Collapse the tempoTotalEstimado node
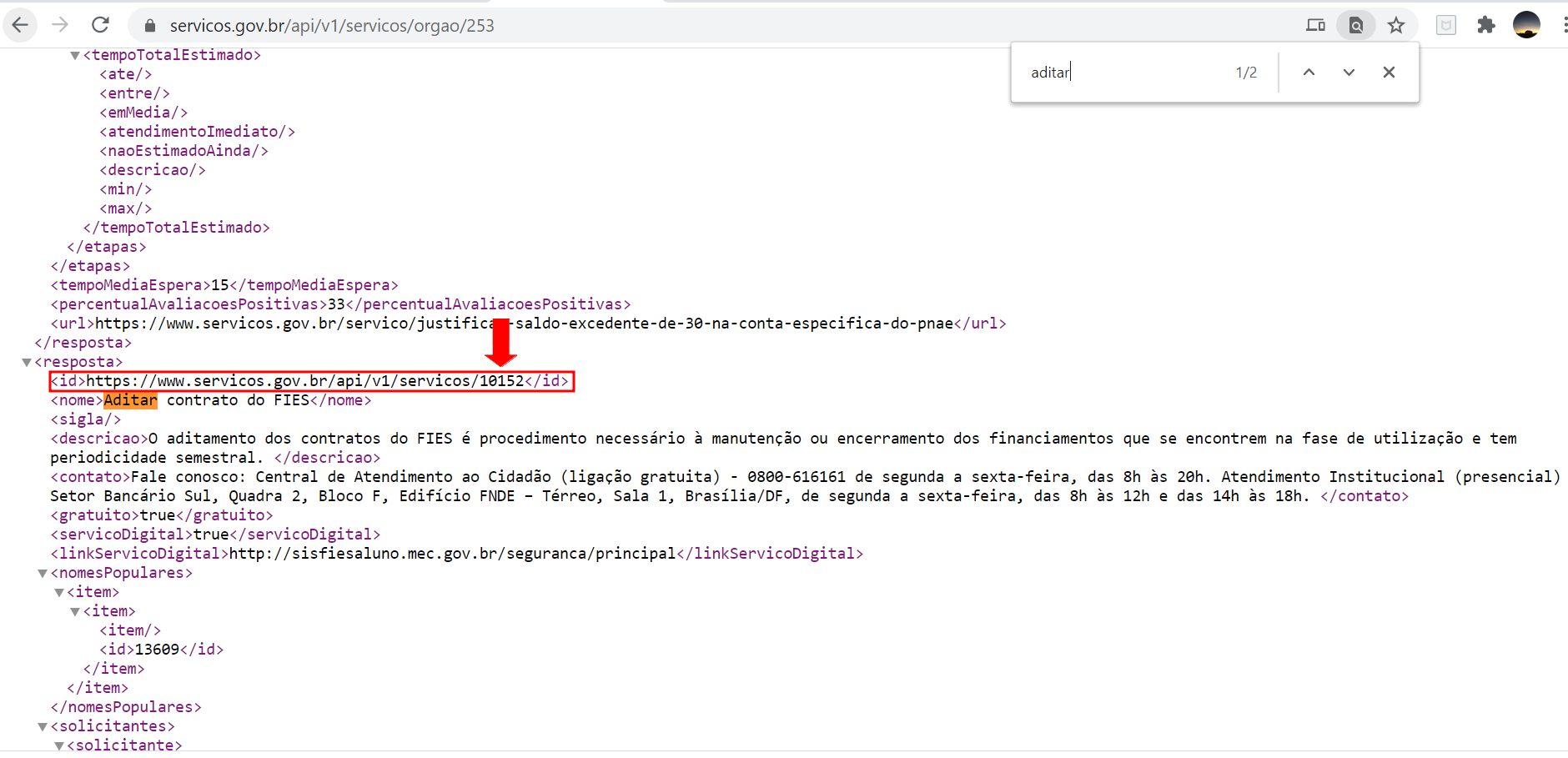This screenshot has height=758, width=1568. click(x=75, y=56)
